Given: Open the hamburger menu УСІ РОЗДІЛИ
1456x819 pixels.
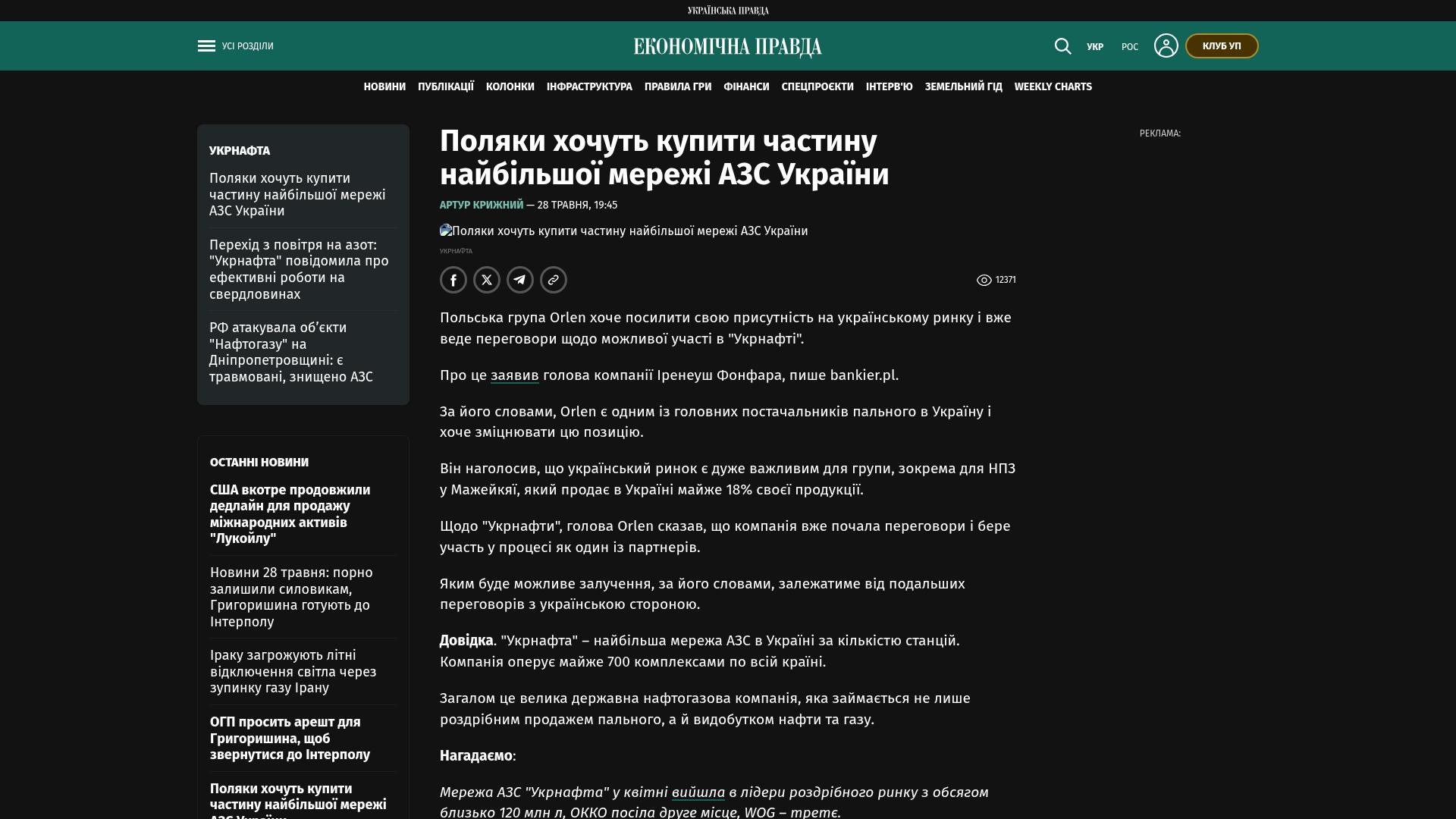Looking at the screenshot, I should [235, 46].
